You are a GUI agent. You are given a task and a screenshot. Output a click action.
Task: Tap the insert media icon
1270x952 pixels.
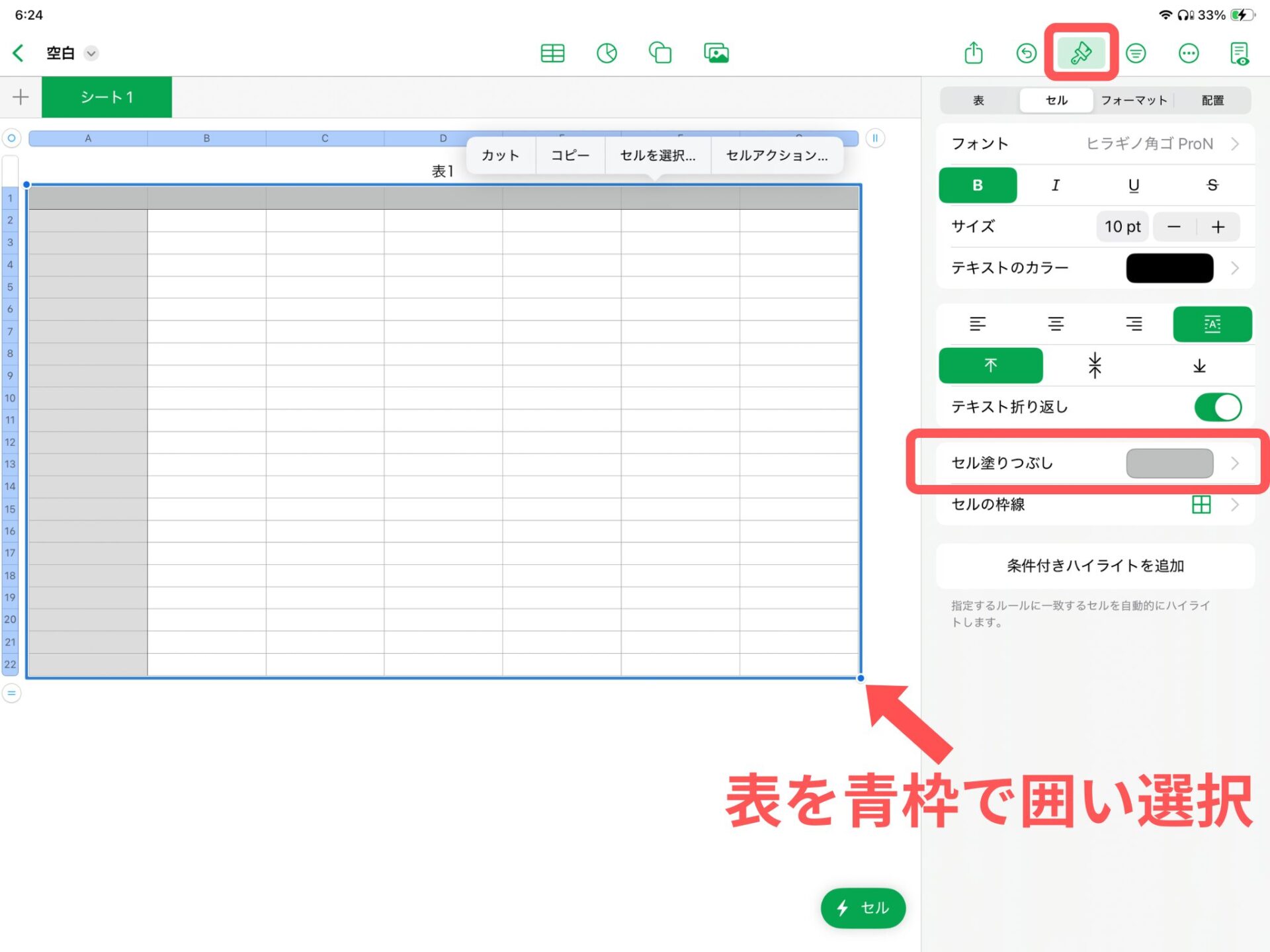tap(716, 53)
